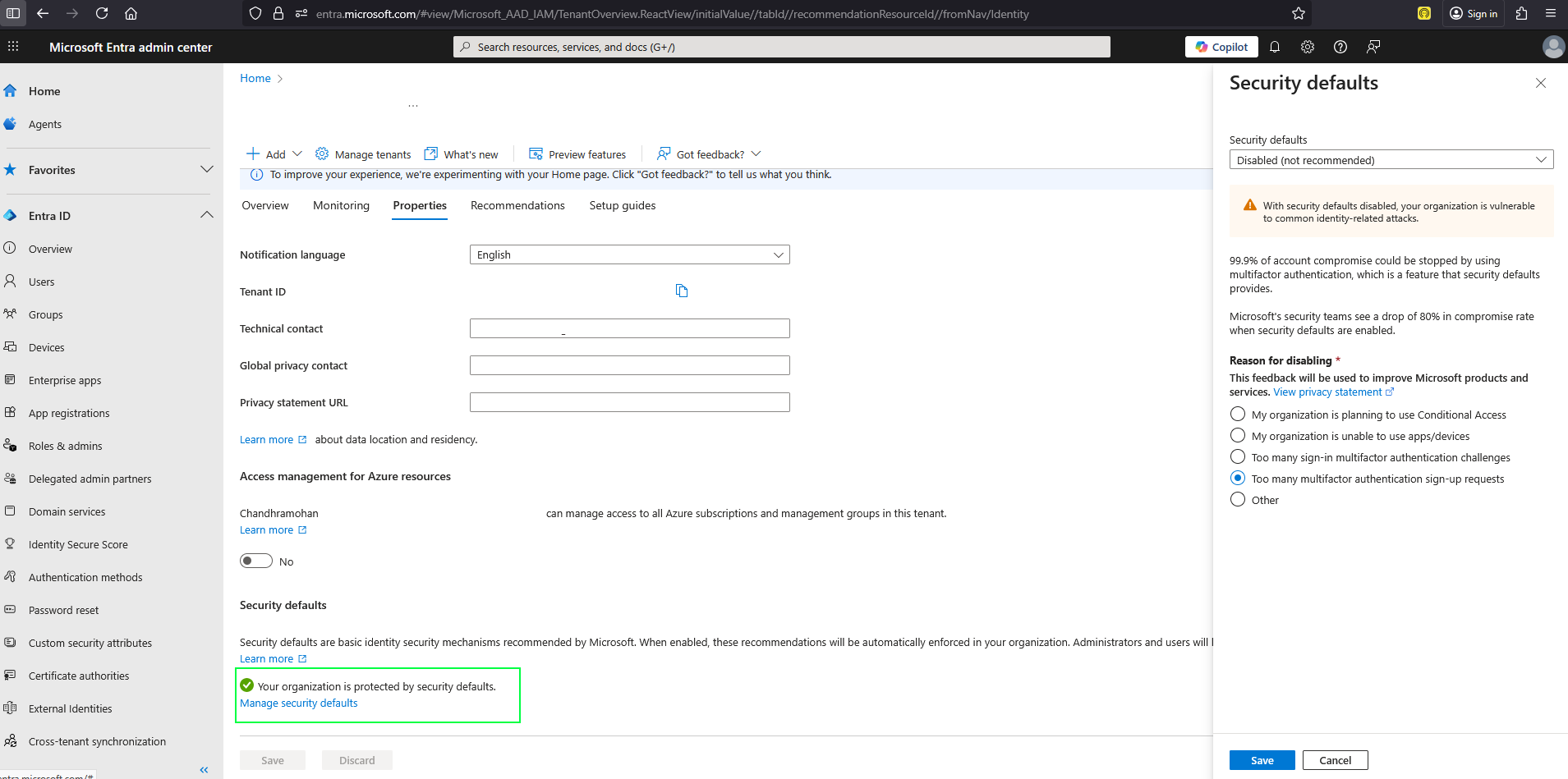Open the Security defaults dropdown
The height and width of the screenshot is (779, 1568).
(1391, 160)
